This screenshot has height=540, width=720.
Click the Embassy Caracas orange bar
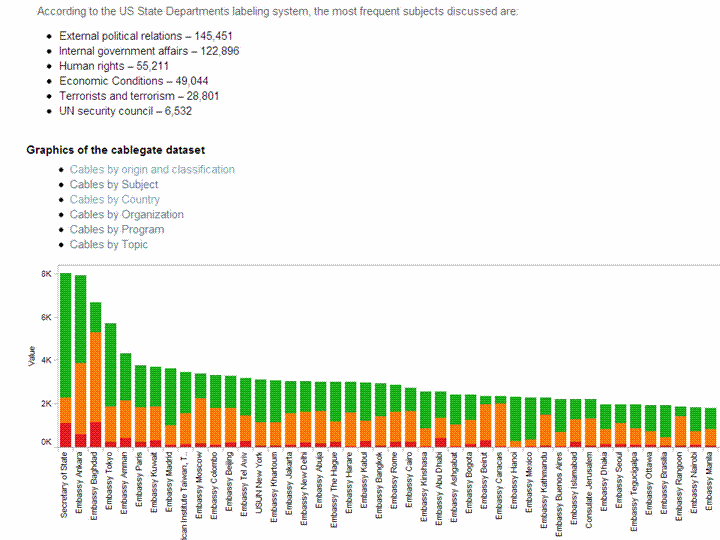tap(500, 422)
